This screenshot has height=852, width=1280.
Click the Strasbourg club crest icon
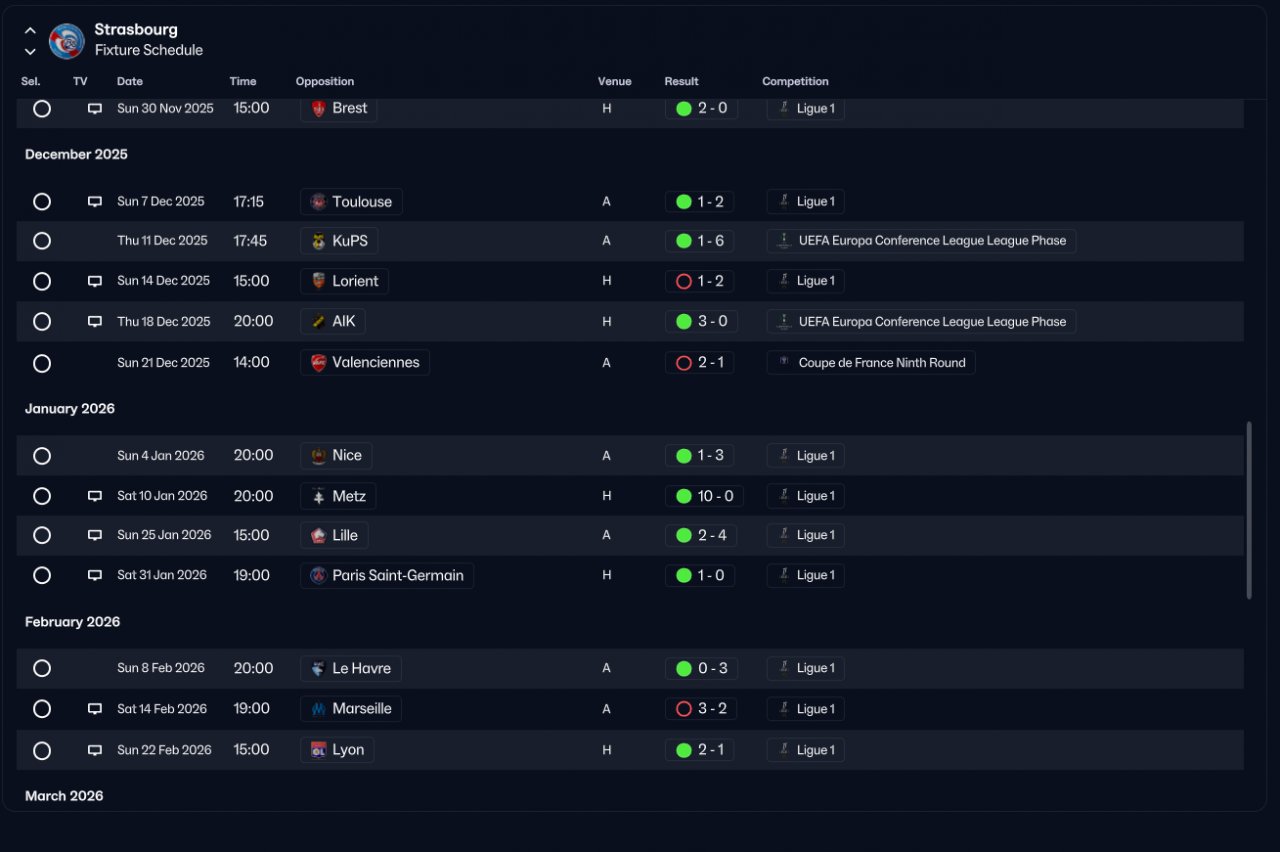pos(67,40)
